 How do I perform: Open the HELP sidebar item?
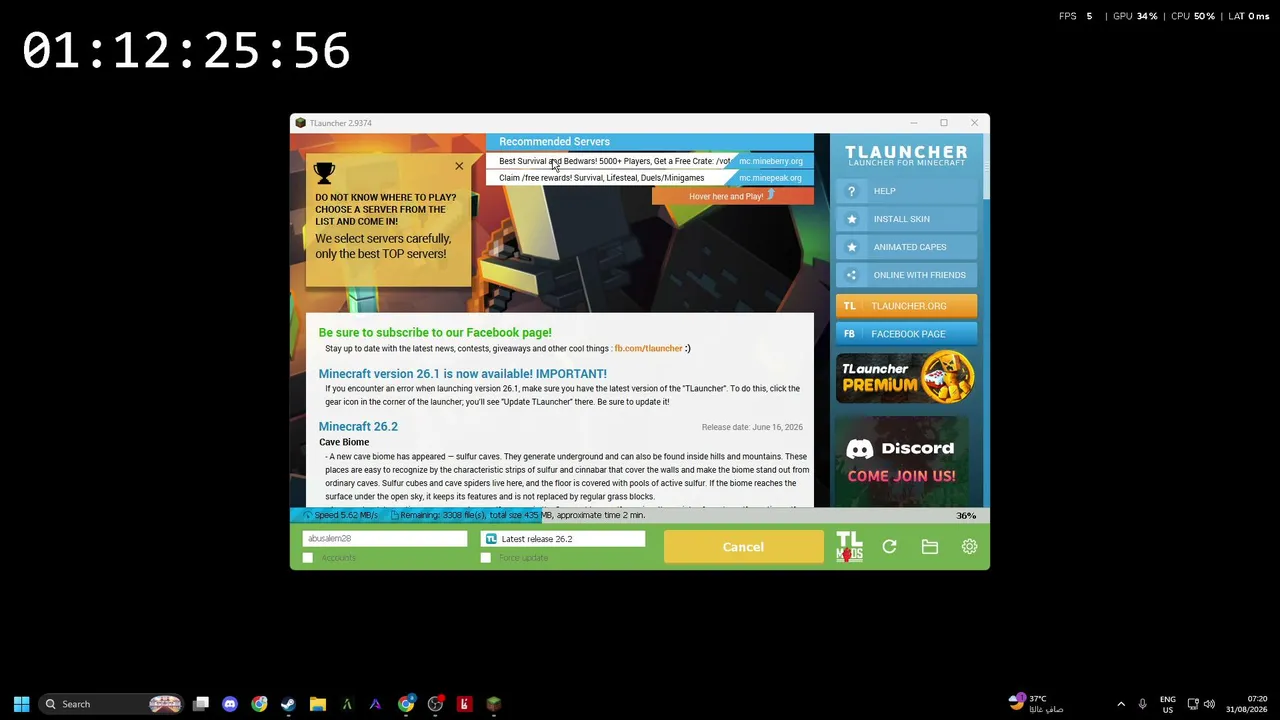coord(907,191)
